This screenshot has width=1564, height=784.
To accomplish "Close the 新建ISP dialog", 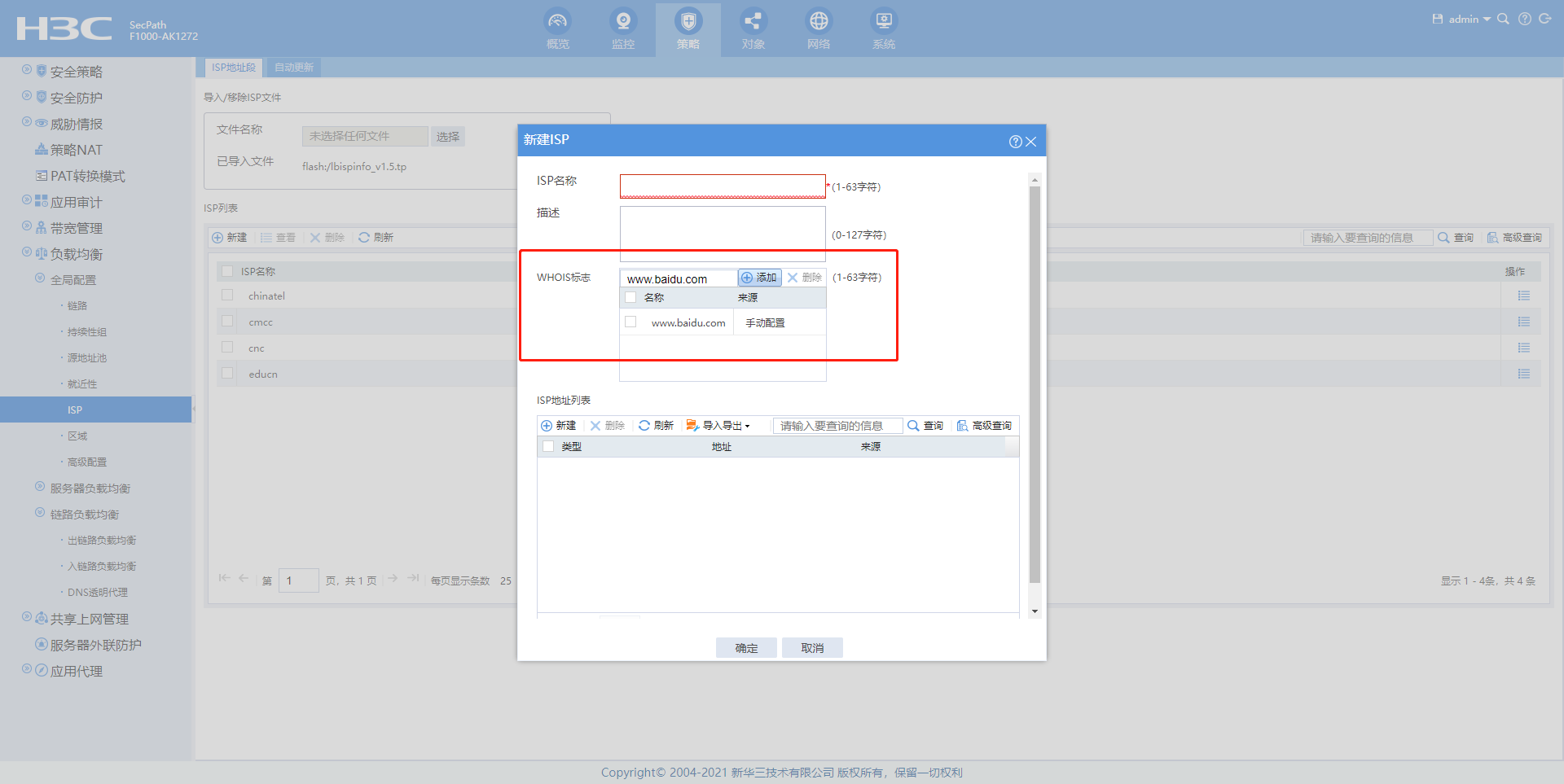I will (1031, 142).
